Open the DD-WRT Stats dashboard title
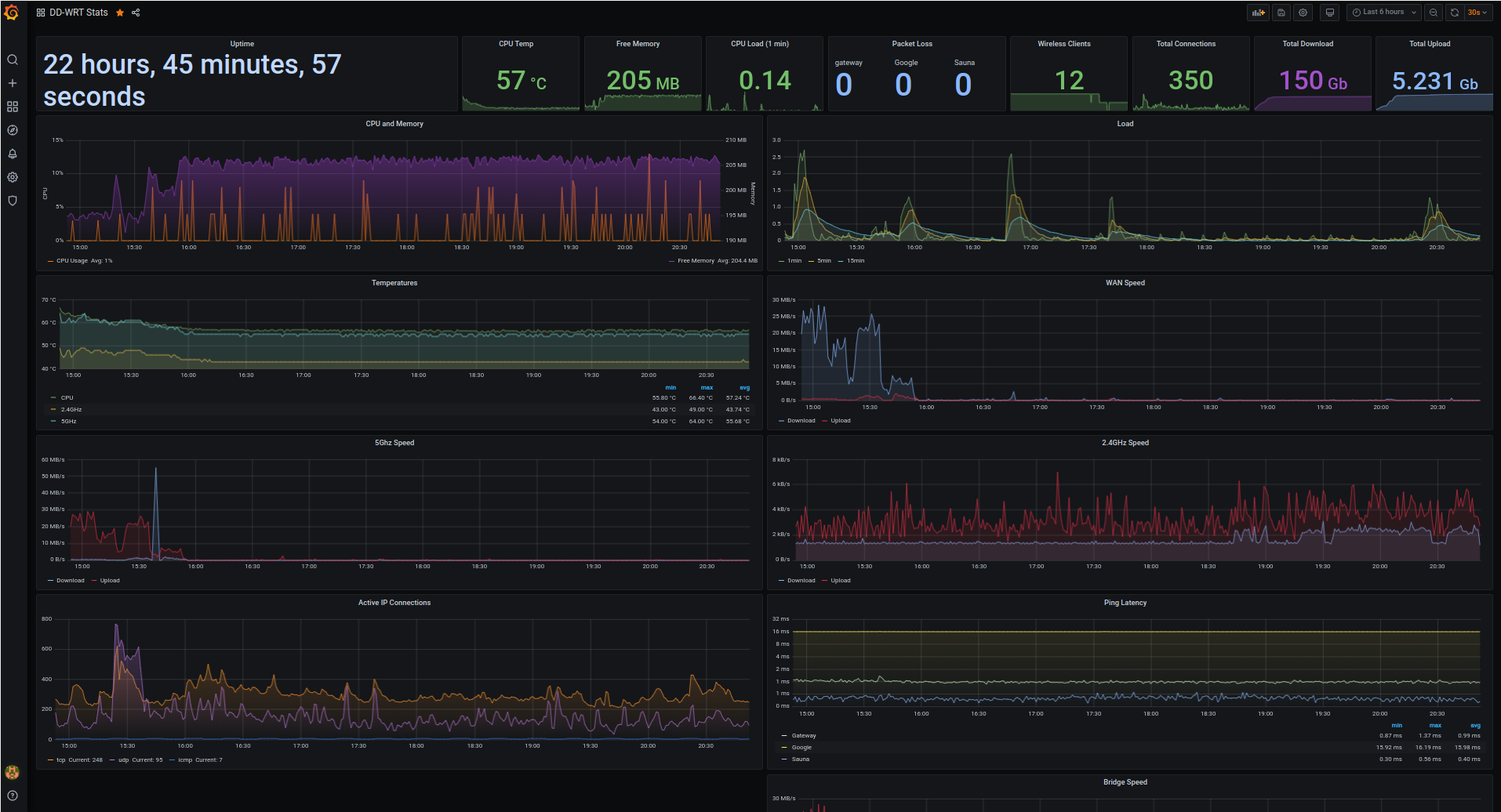The image size is (1501, 812). [78, 13]
